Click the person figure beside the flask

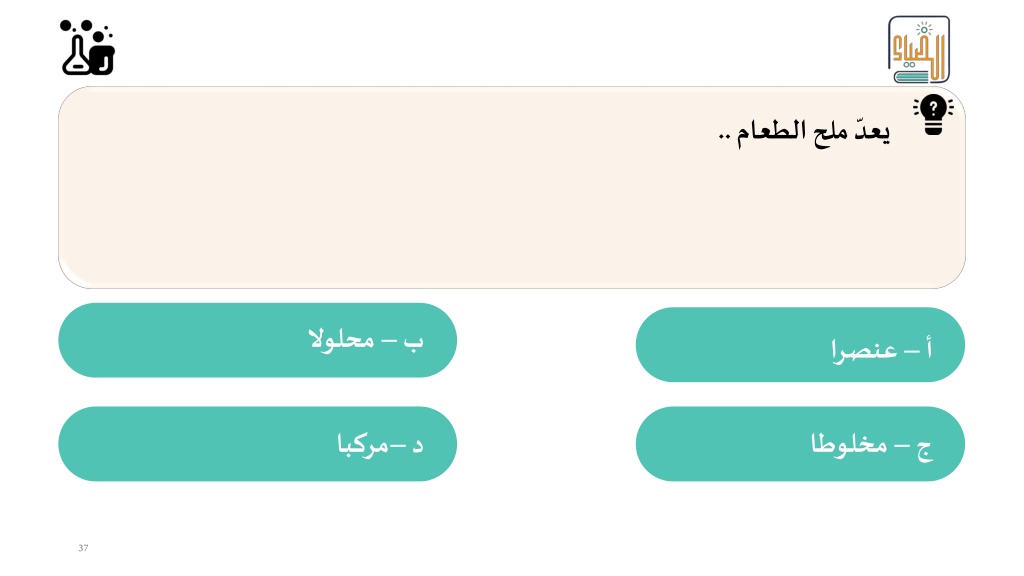click(x=103, y=53)
